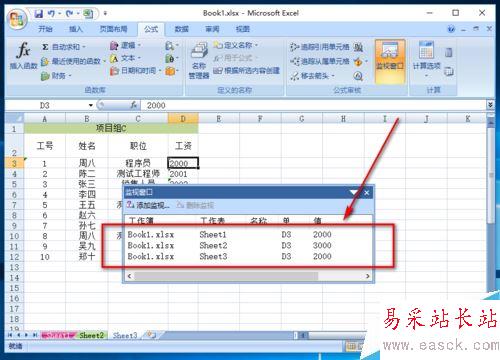Screen dimensions: 500x360
Task: Select column D header
Action: pyautogui.click(x=183, y=119)
